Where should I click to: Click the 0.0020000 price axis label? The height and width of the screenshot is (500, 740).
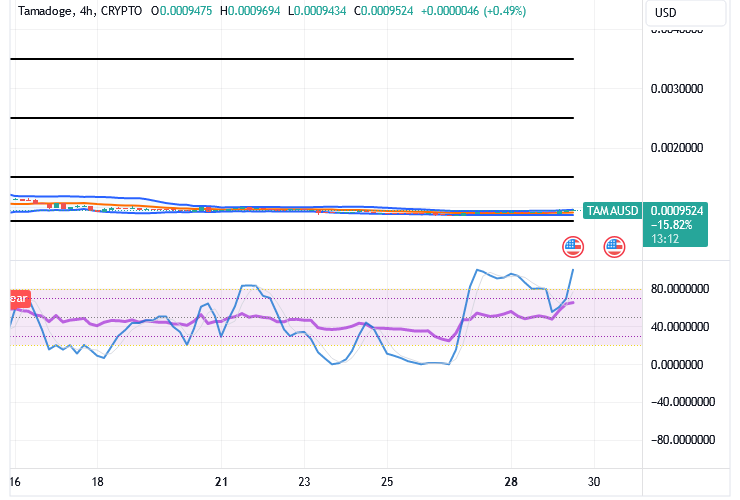click(x=677, y=148)
